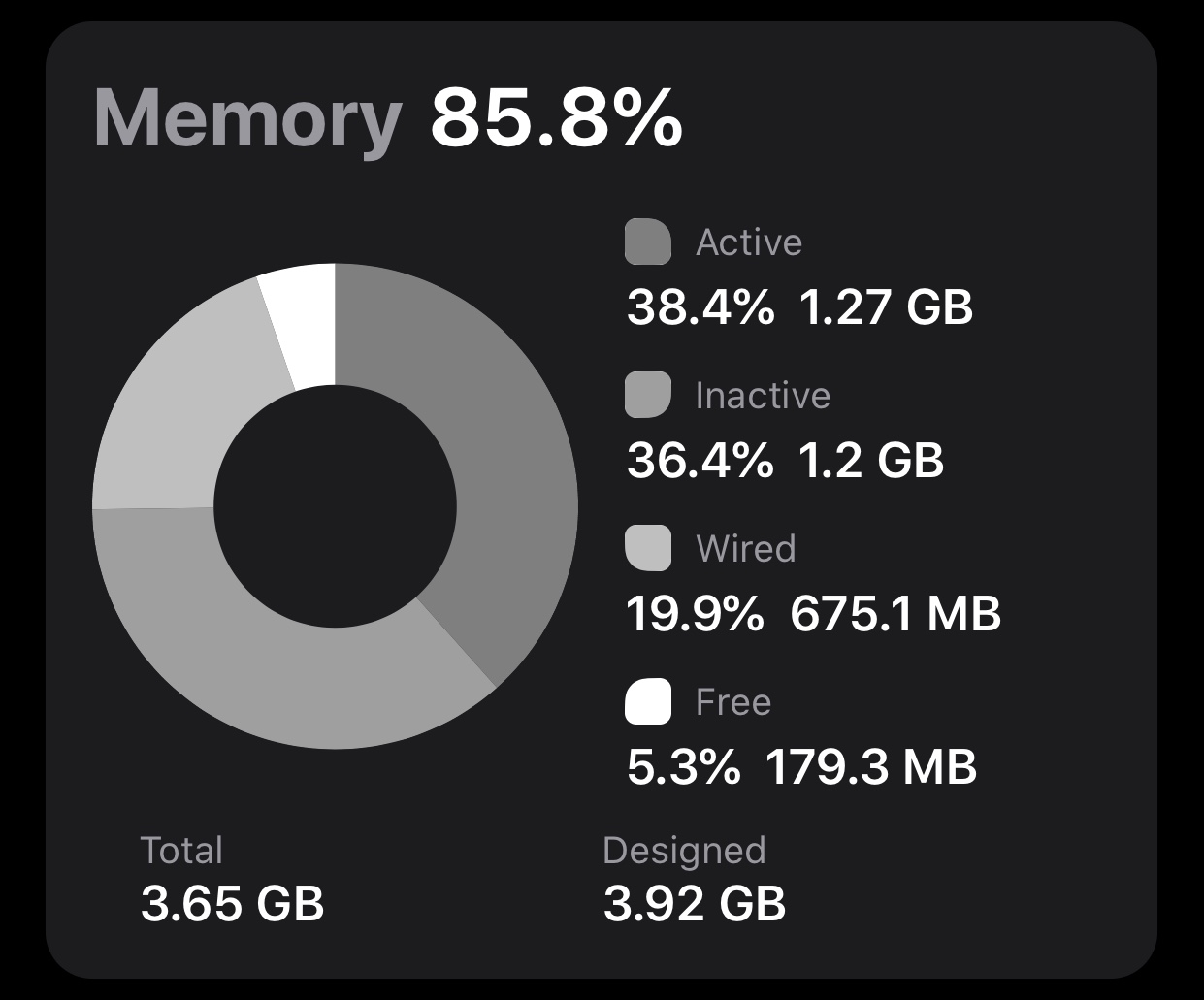The width and height of the screenshot is (1204, 1000).
Task: Click the Designed 3.92 GB value
Action: point(694,904)
